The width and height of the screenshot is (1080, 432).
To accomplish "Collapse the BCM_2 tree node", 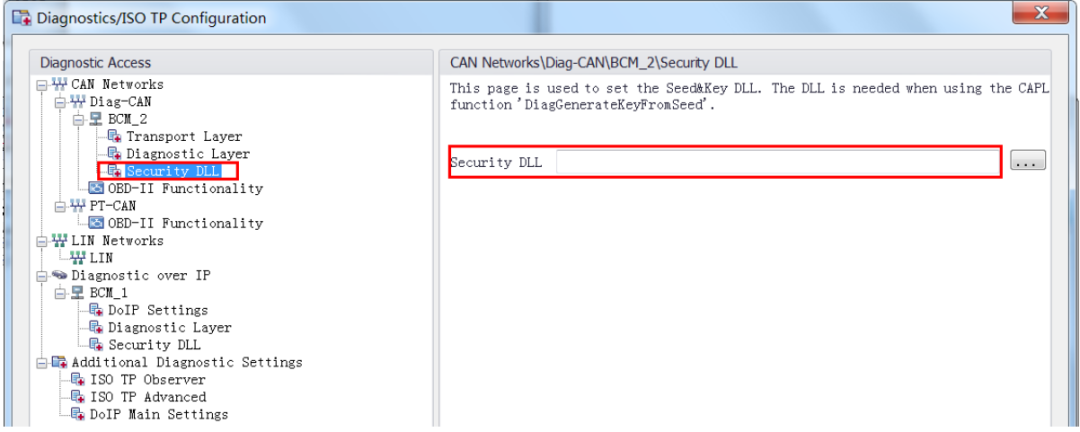I will pyautogui.click(x=79, y=119).
